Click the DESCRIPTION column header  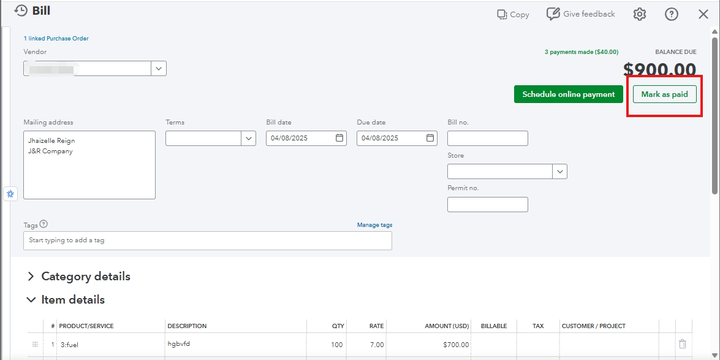(x=187, y=326)
